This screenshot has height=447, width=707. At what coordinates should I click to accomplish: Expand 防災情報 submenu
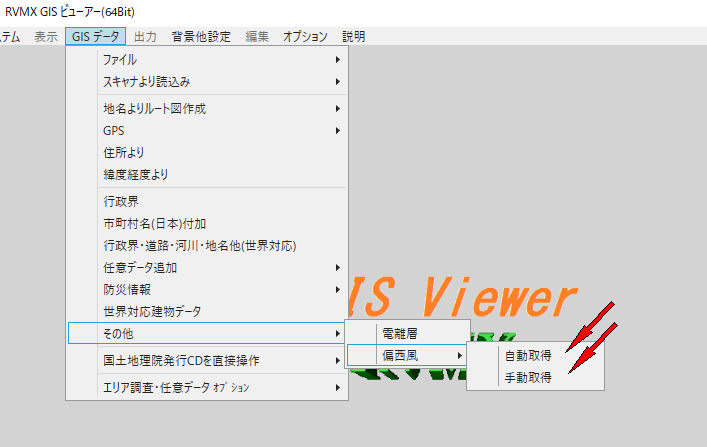(126, 289)
